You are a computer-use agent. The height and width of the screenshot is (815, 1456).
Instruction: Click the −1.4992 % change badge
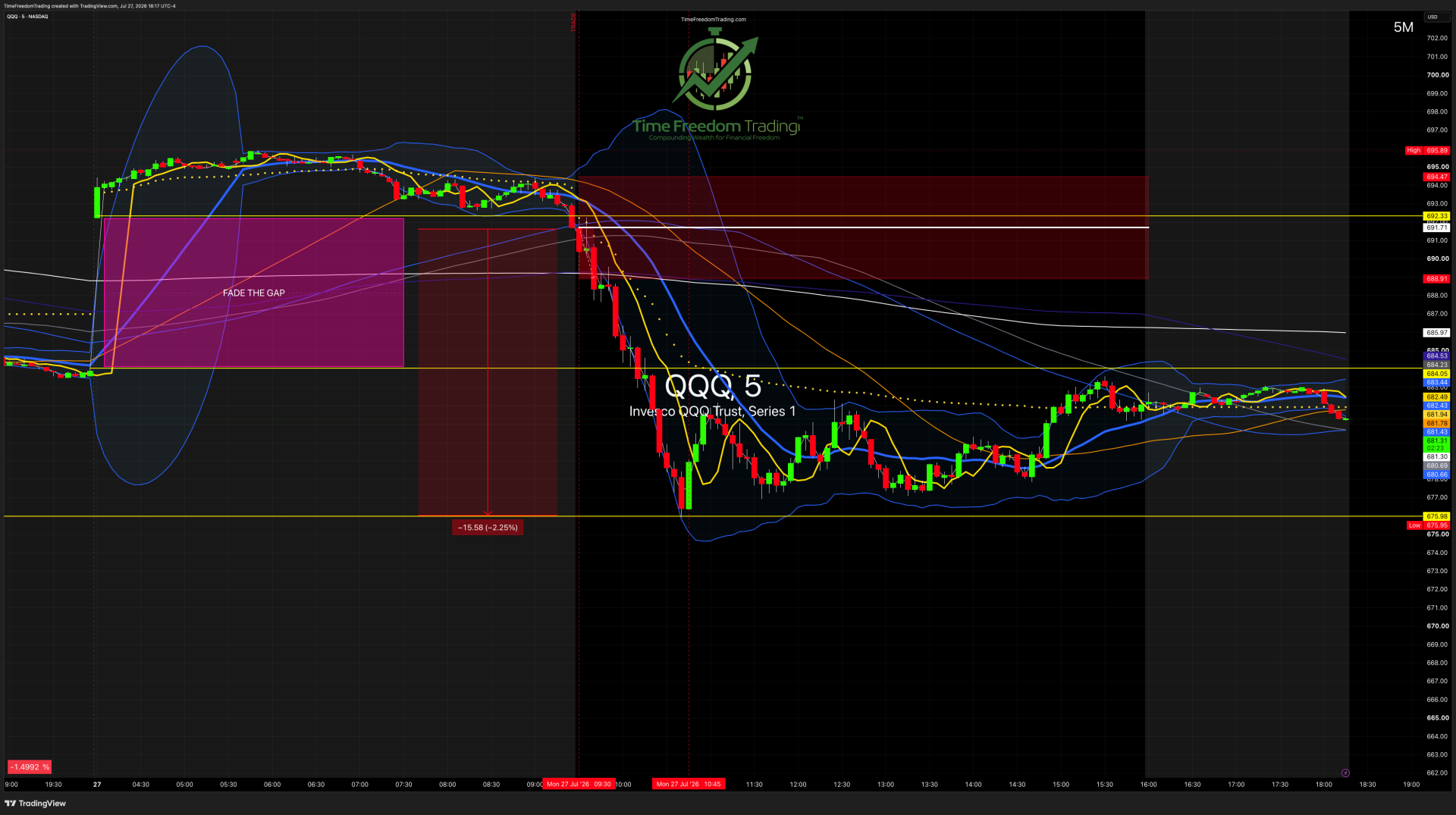click(x=30, y=767)
